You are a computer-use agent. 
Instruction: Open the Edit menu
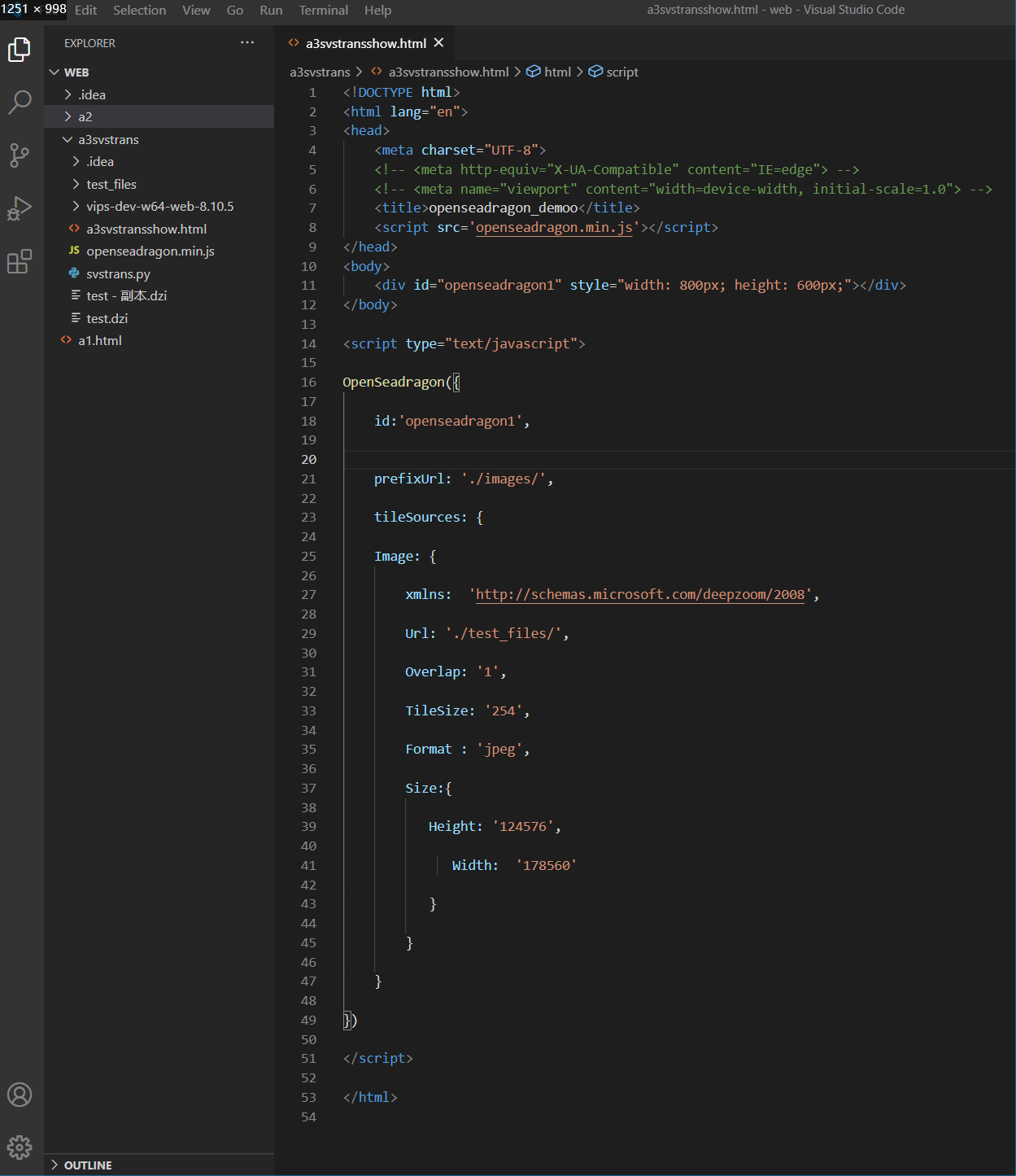[85, 10]
